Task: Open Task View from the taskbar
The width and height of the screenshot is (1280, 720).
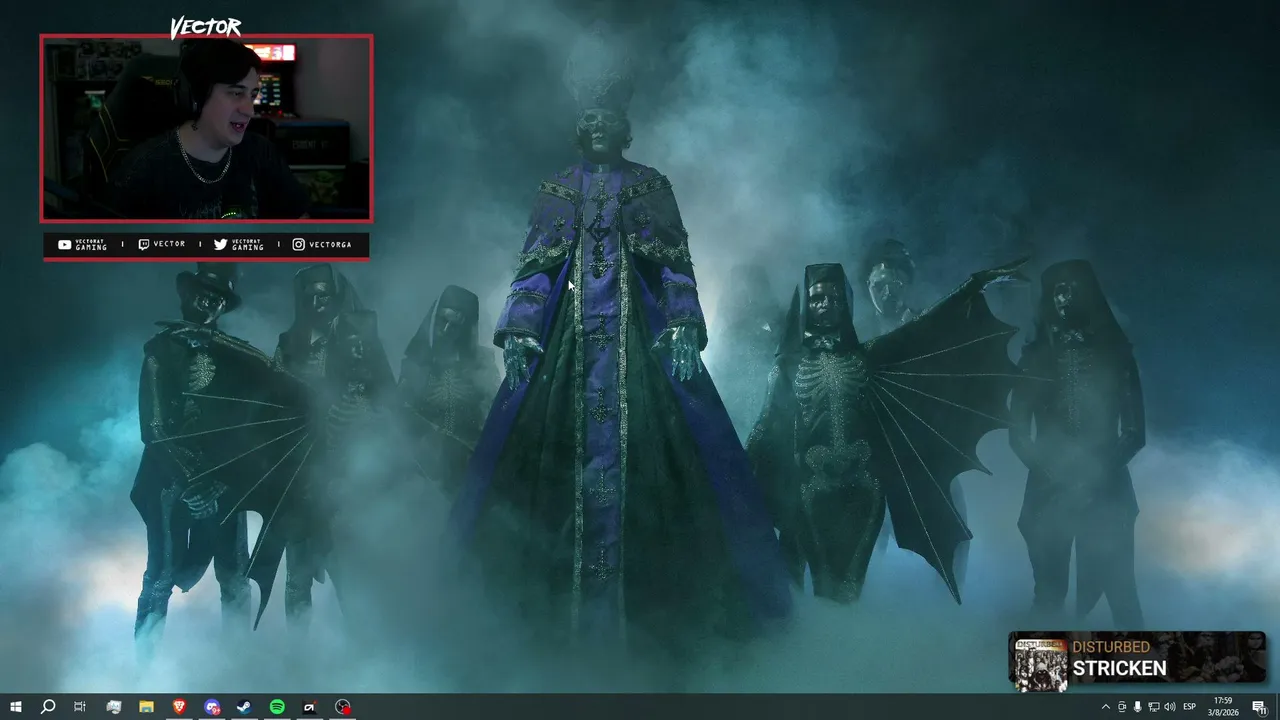Action: [x=80, y=707]
